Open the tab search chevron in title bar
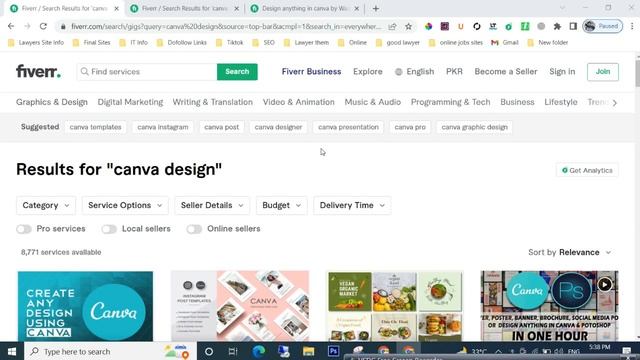Image resolution: width=640 pixels, height=360 pixels. click(562, 8)
